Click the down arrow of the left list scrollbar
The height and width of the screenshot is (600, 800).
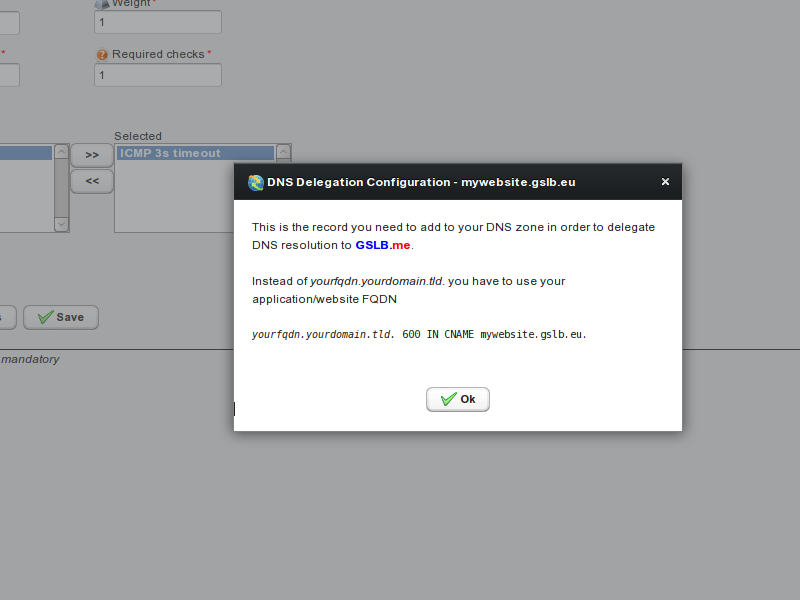coord(61,224)
